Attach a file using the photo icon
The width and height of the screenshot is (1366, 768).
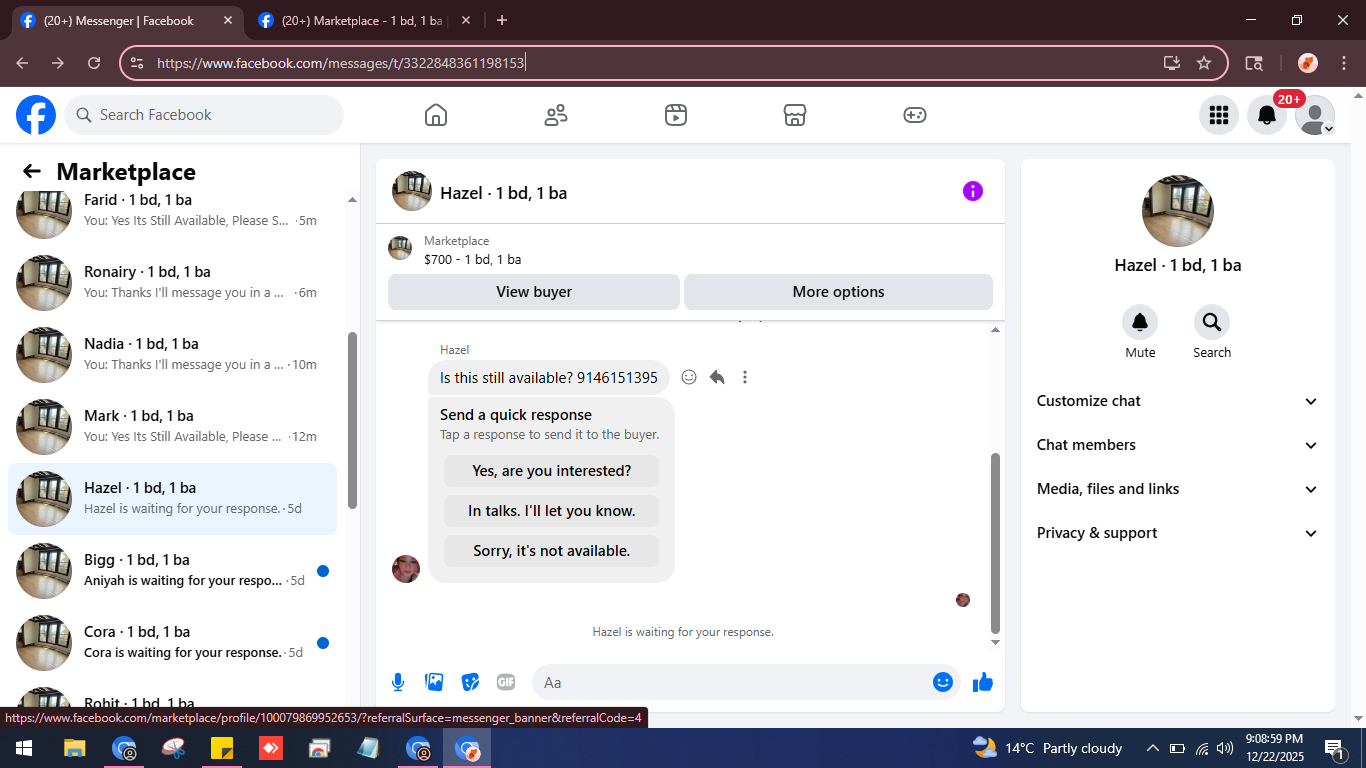click(434, 682)
